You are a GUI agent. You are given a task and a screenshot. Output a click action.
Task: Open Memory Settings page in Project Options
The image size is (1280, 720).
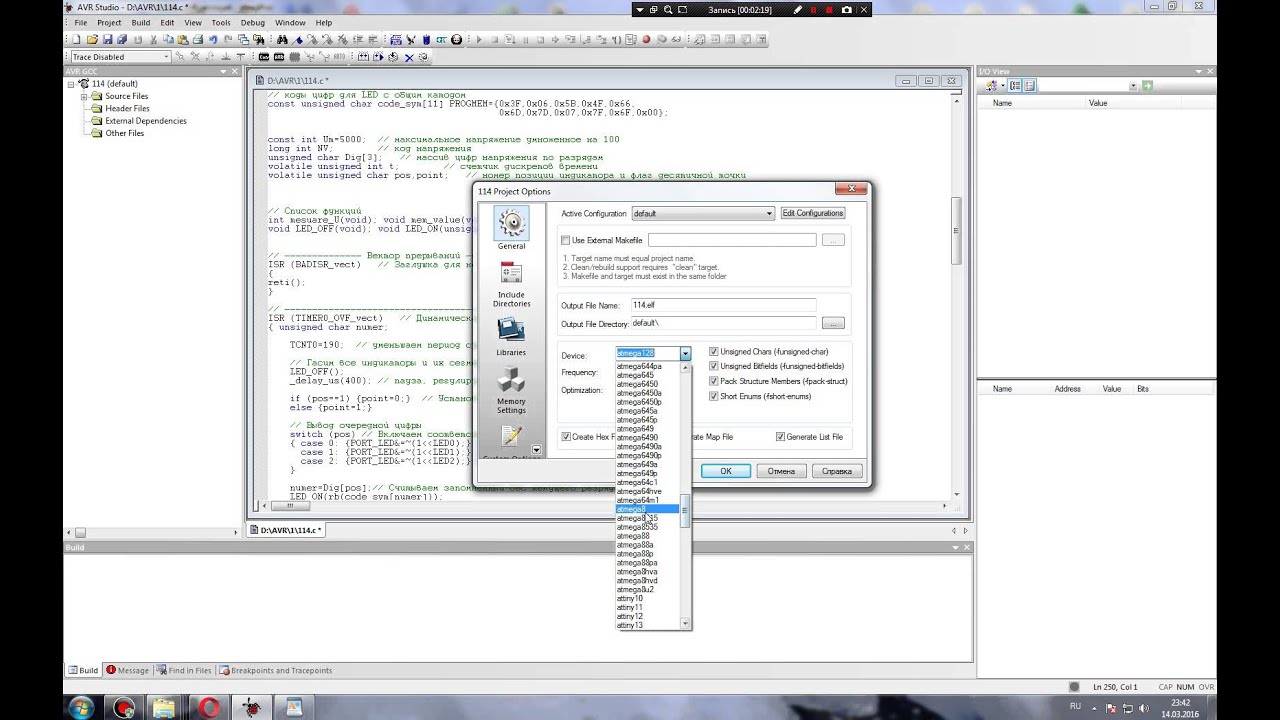(x=511, y=391)
